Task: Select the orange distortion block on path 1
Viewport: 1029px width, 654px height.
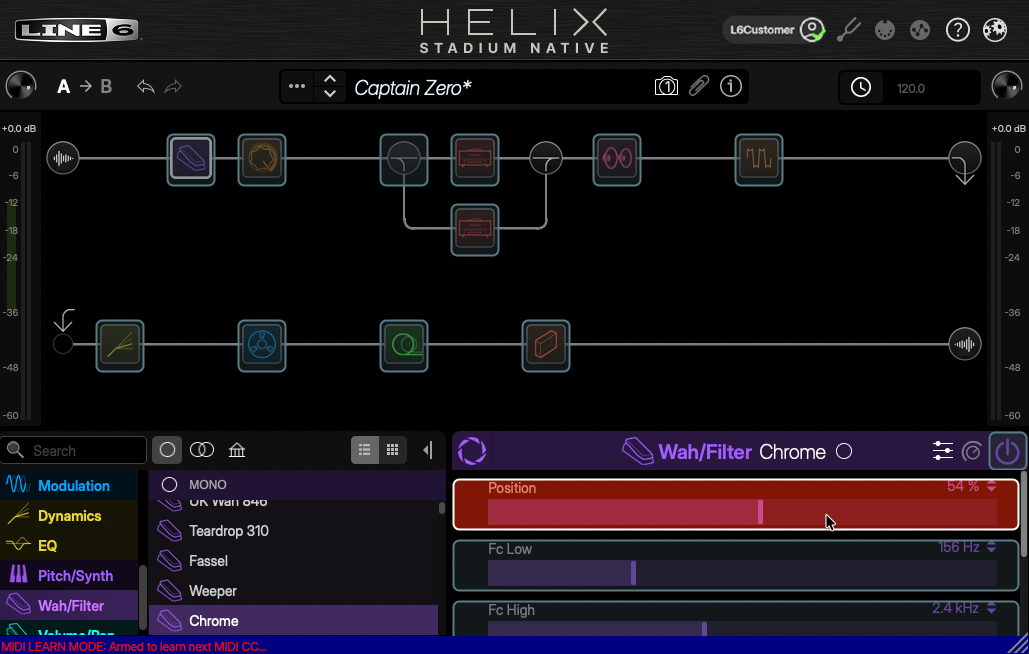Action: [x=262, y=159]
